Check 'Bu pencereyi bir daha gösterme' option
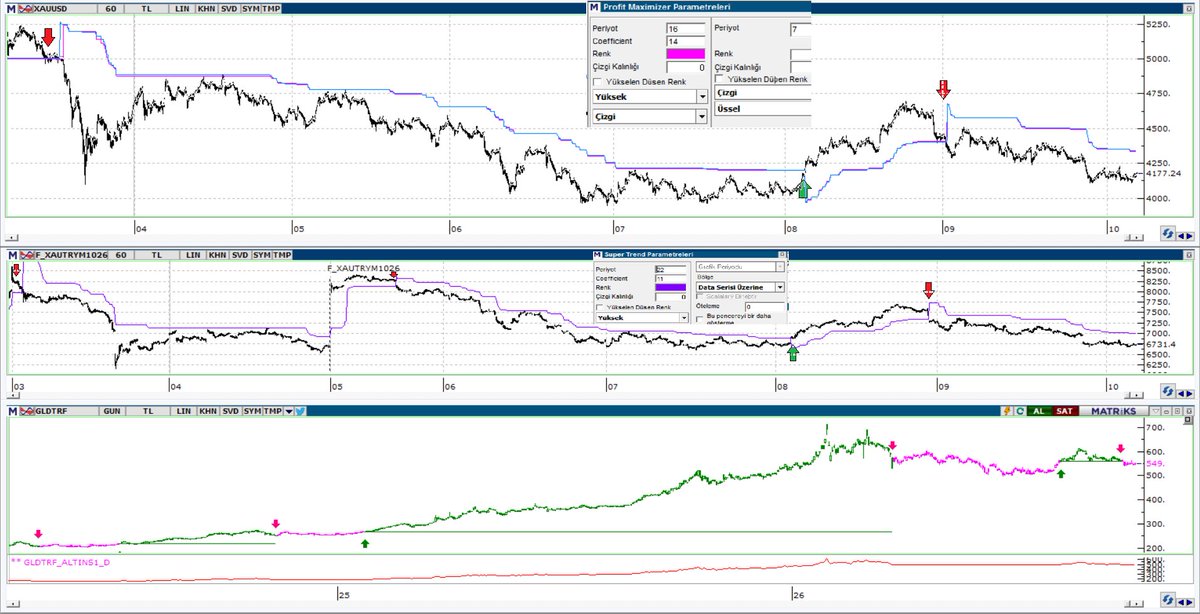The image size is (1200, 614). tap(699, 320)
